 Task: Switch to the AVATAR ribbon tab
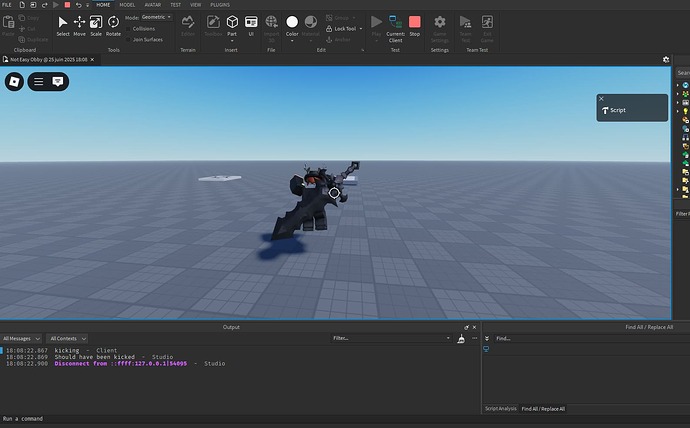(x=153, y=5)
